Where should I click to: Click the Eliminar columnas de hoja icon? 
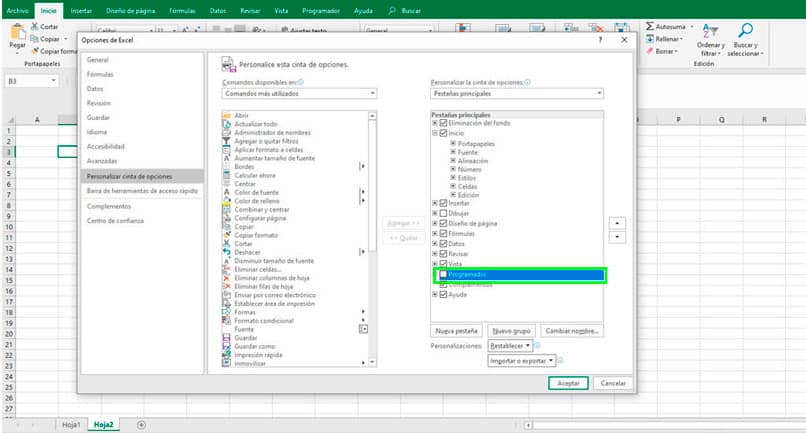tap(226, 278)
